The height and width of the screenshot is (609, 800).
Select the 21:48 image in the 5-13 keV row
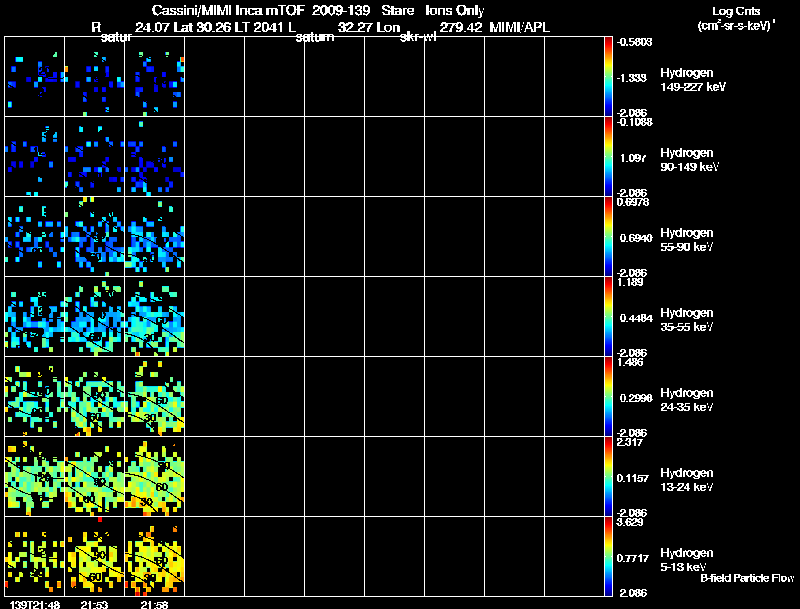[x=35, y=556]
